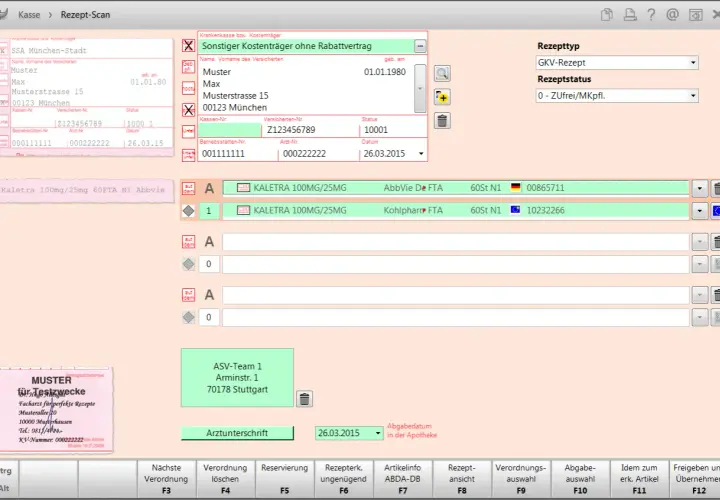Open the Rezeptstatus dropdown showing 0 - ZUfrei/MKpfl.
Image resolution: width=720 pixels, height=500 pixels.
click(x=617, y=96)
